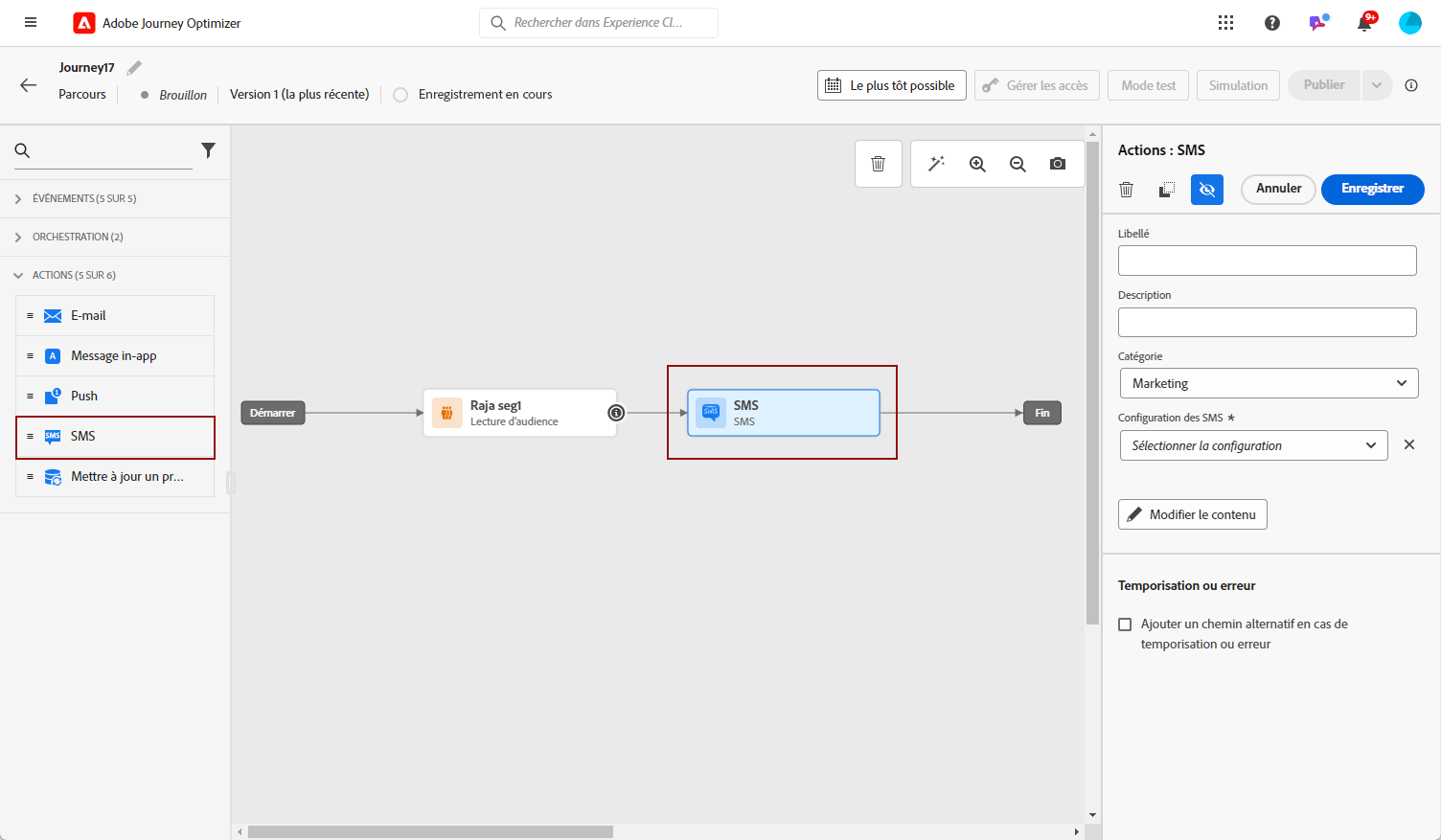1441x840 pixels.
Task: Click Enregistrer to save the action
Action: (1372, 189)
